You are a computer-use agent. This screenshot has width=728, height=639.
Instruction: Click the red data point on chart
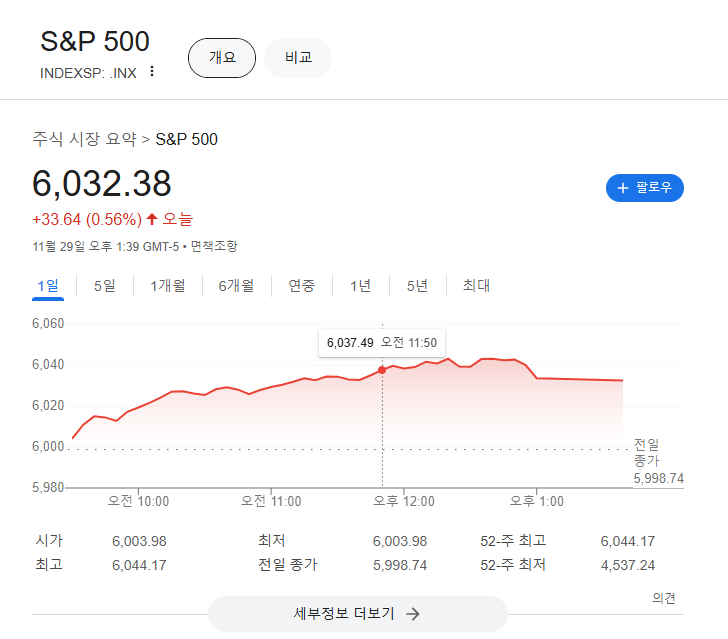click(382, 370)
